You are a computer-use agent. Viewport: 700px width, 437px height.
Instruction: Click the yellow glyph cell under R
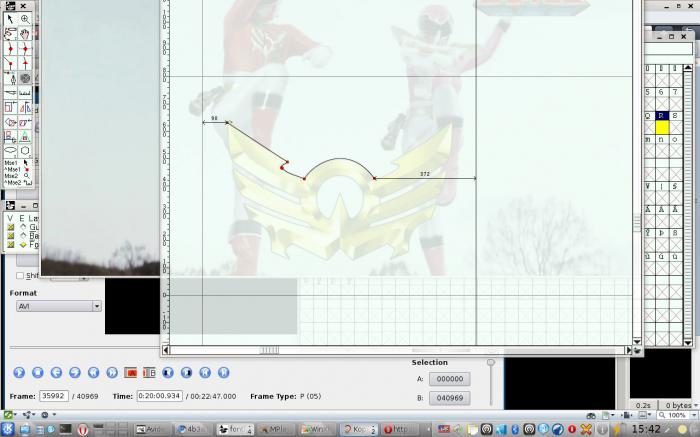tap(662, 127)
